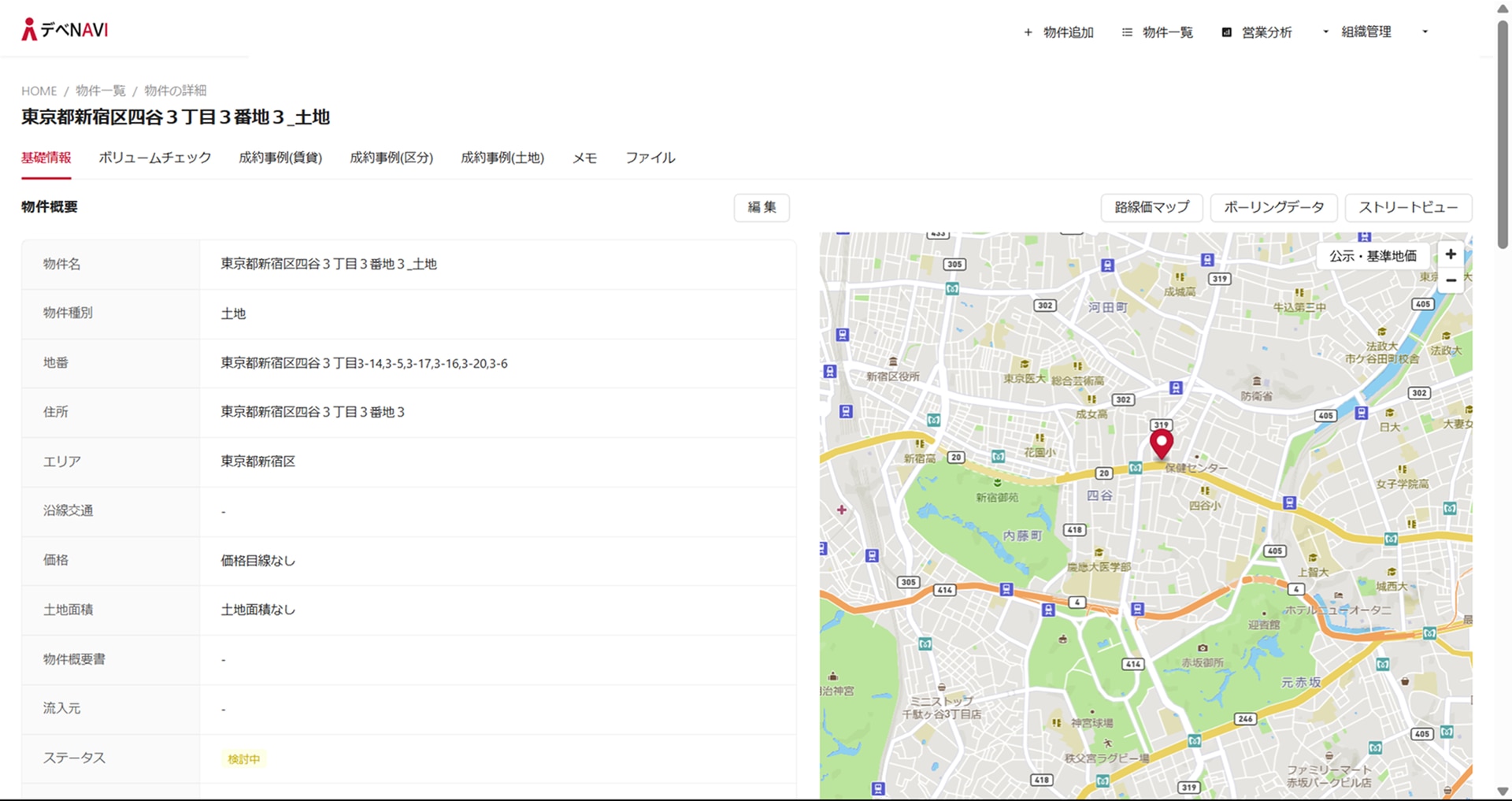Click the 編集 button for 物件概要
The width and height of the screenshot is (1512, 801).
point(761,207)
